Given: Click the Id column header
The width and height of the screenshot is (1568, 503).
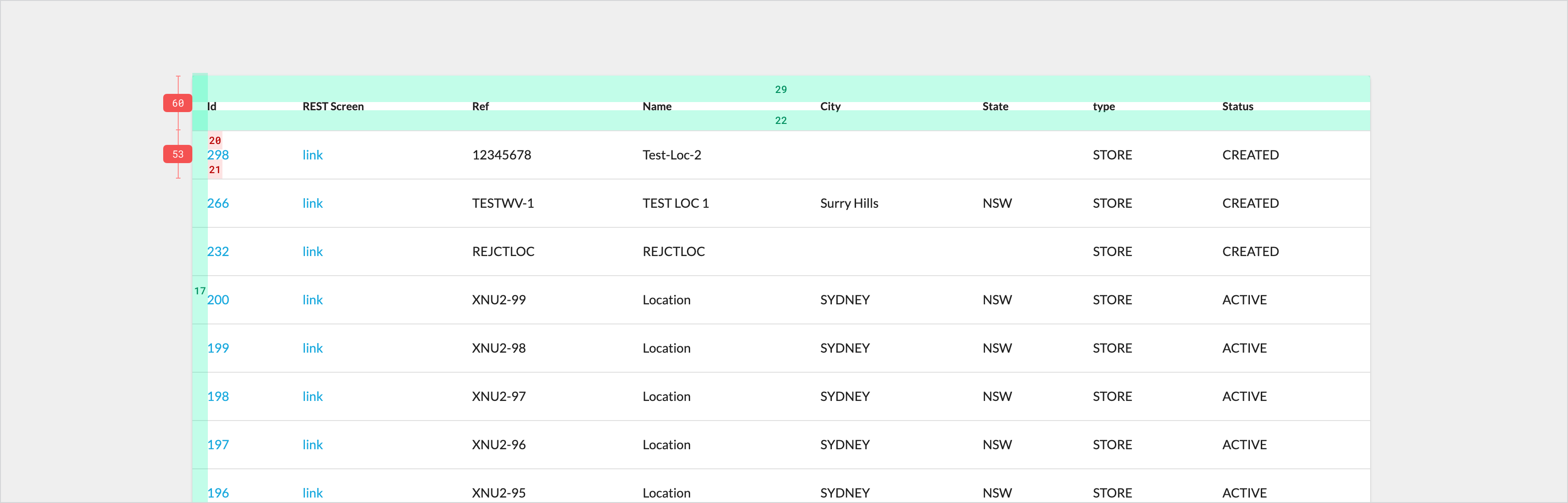Looking at the screenshot, I should coord(212,107).
